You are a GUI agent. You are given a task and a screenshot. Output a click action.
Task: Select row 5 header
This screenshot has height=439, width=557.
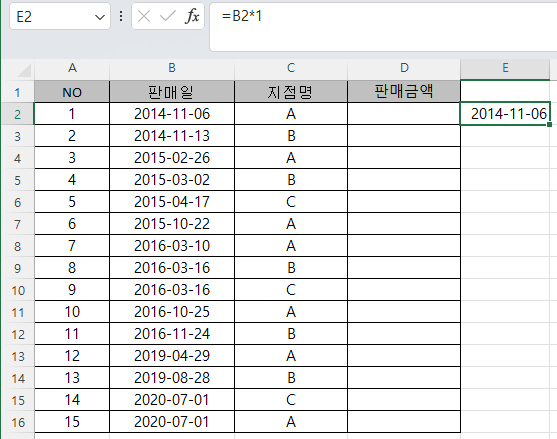tap(17, 180)
